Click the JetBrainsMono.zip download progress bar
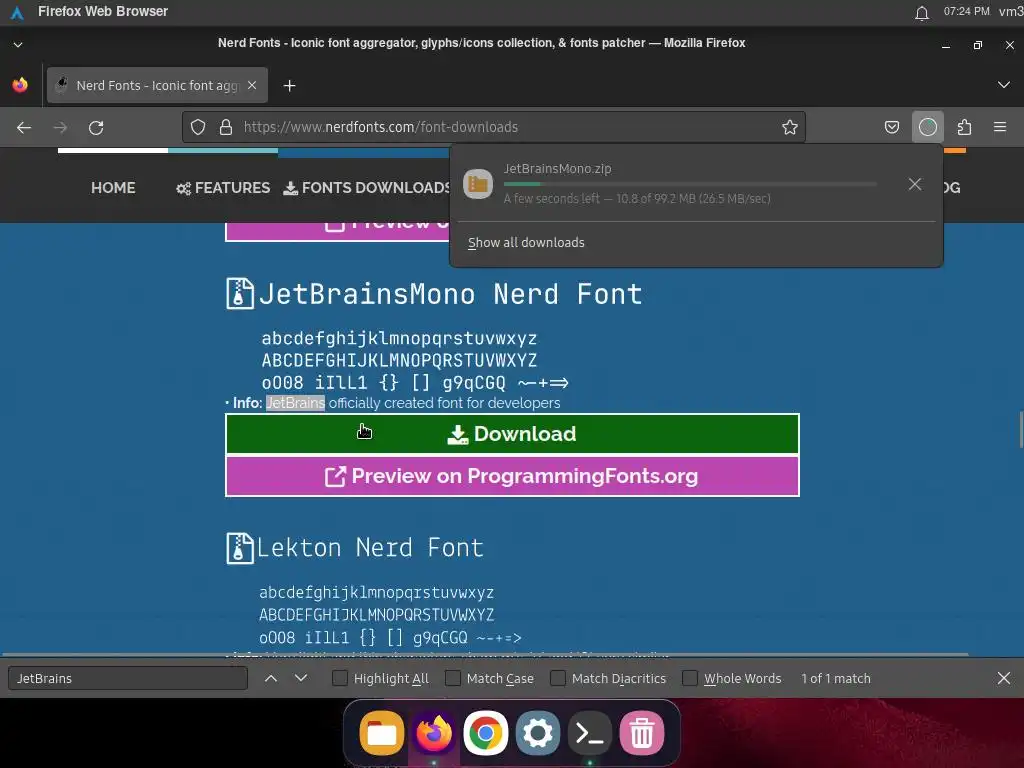Image resolution: width=1024 pixels, height=768 pixels. (690, 184)
